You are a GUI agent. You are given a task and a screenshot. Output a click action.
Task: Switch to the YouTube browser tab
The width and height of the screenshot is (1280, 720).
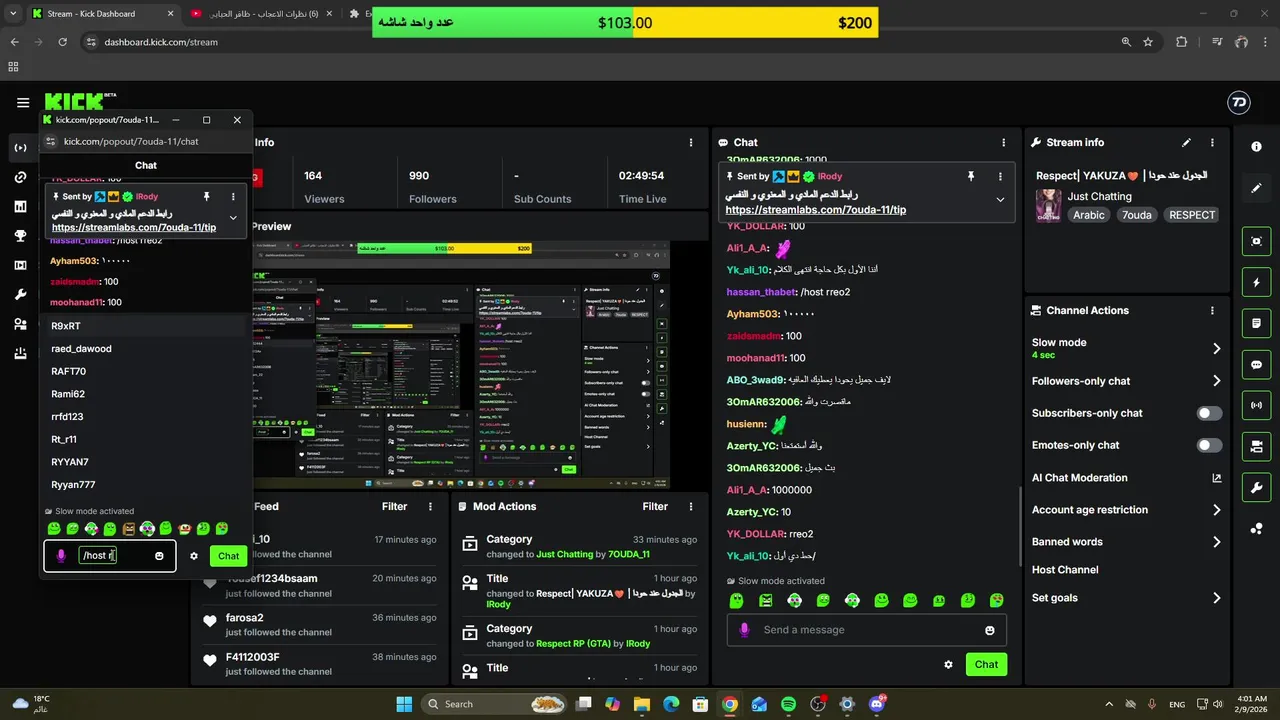[260, 14]
